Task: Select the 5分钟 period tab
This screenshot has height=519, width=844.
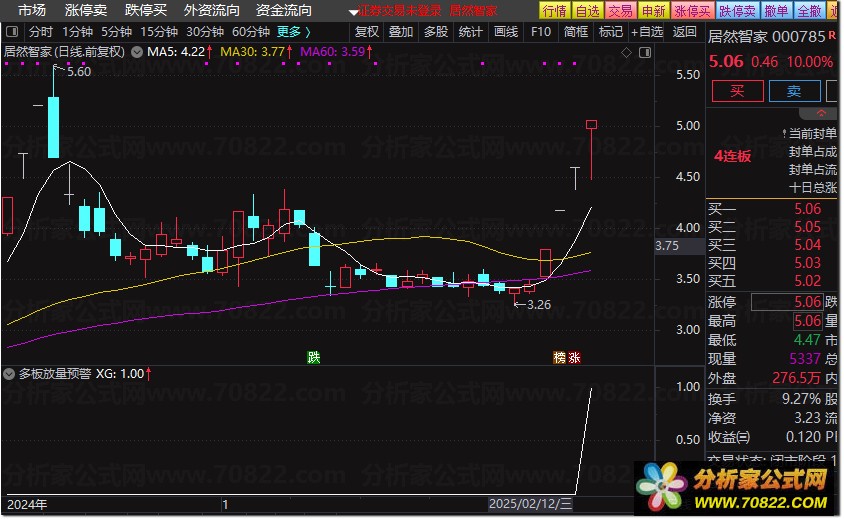Action: (x=116, y=32)
